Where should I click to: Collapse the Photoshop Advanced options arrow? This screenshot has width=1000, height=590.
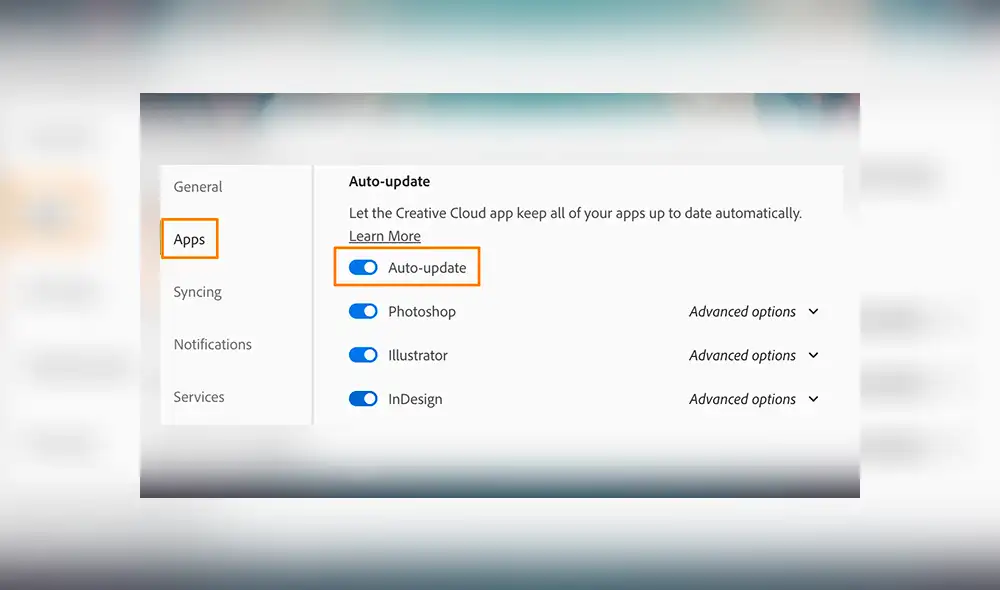coord(813,311)
